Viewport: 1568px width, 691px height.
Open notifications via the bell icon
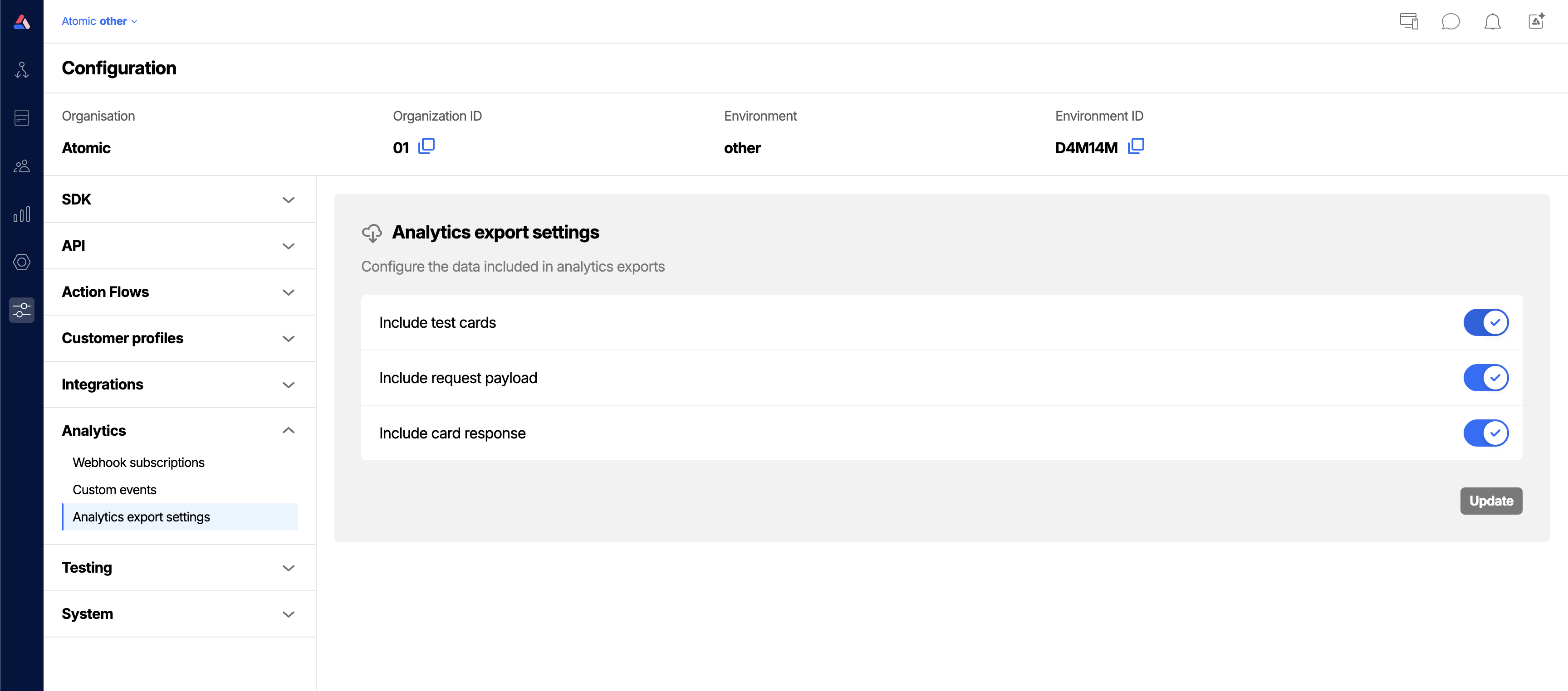tap(1493, 21)
